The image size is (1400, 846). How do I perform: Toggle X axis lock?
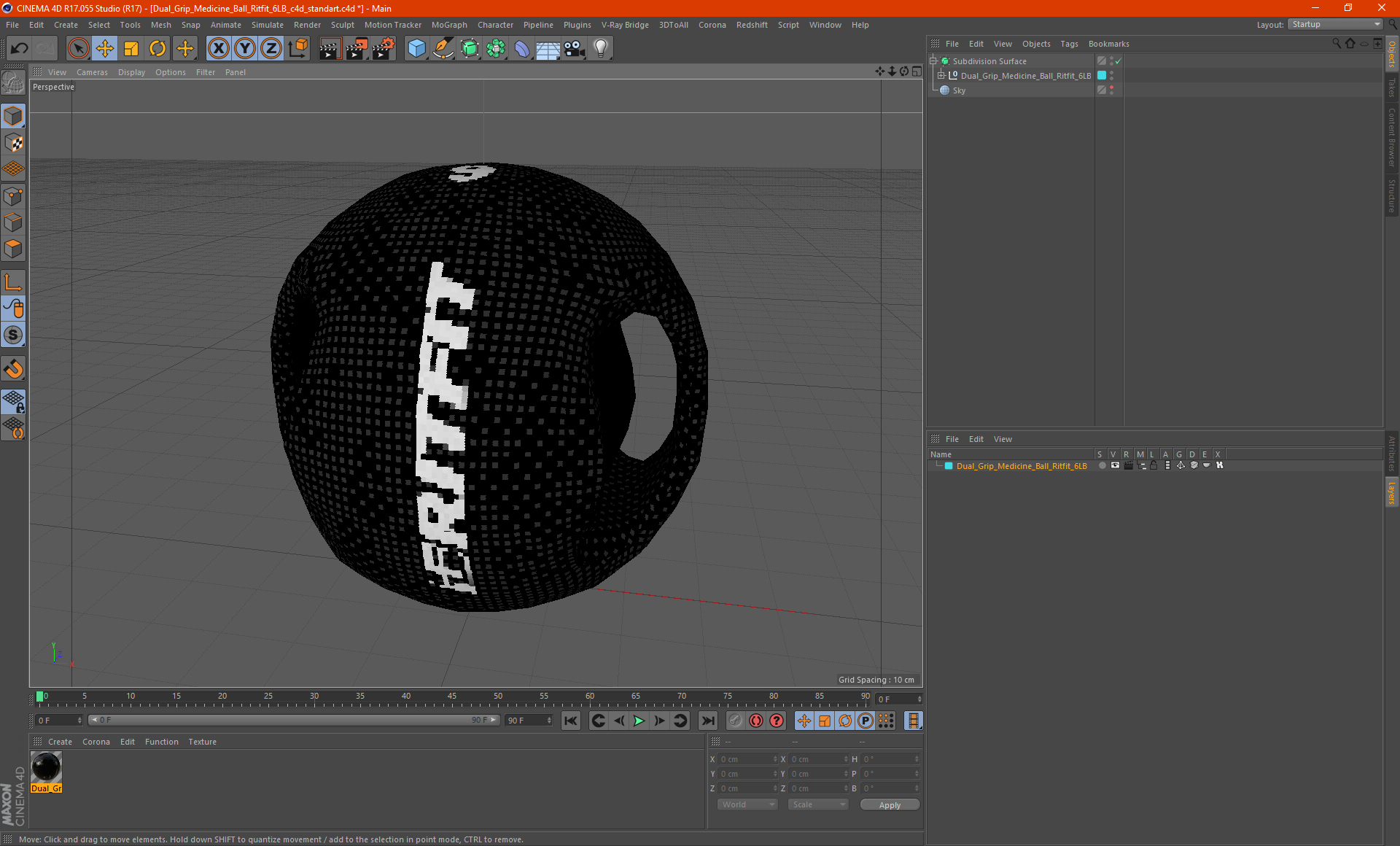pos(218,49)
